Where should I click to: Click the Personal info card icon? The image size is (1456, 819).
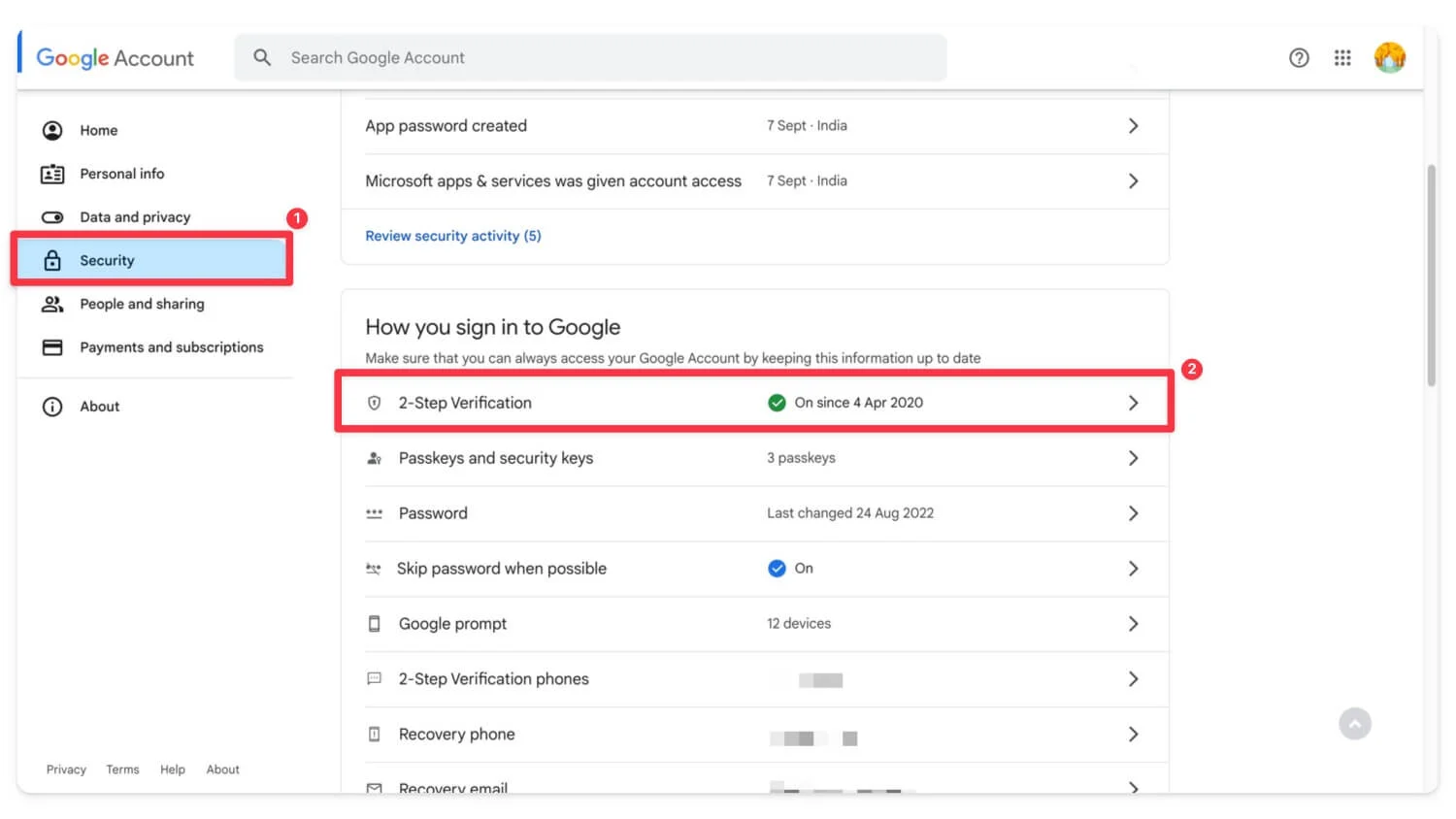[52, 174]
